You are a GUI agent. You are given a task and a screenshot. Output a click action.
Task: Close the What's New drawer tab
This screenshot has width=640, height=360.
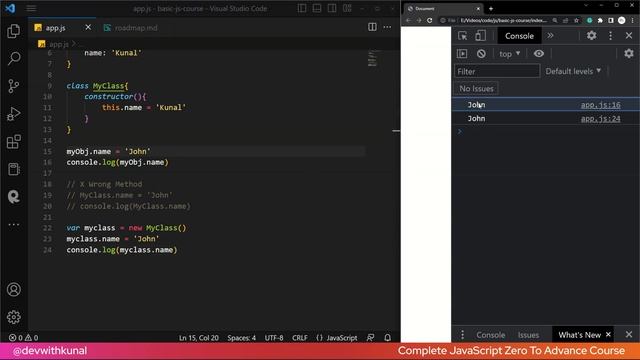[609, 334]
